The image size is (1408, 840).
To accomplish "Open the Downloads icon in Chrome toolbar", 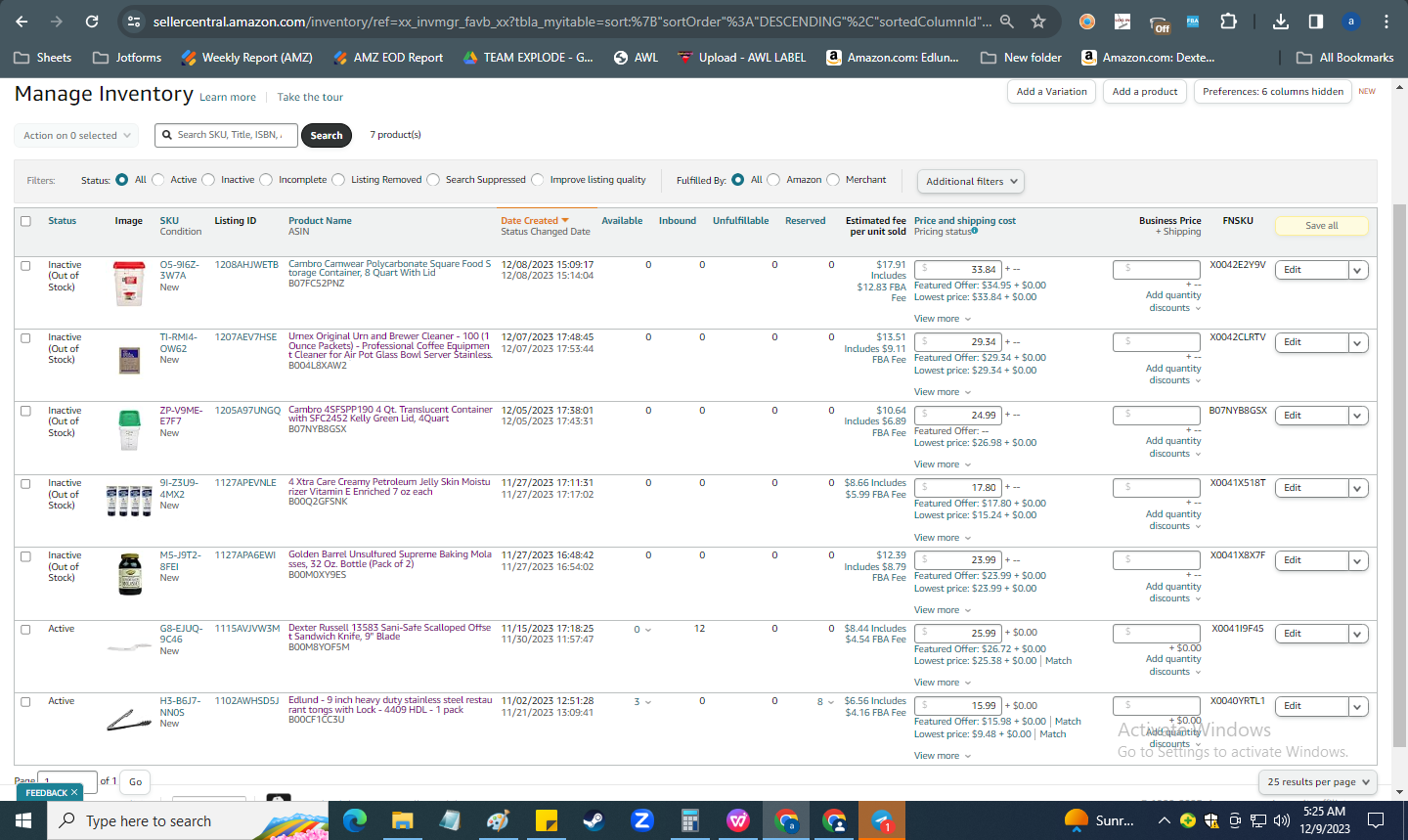I will pyautogui.click(x=1281, y=21).
